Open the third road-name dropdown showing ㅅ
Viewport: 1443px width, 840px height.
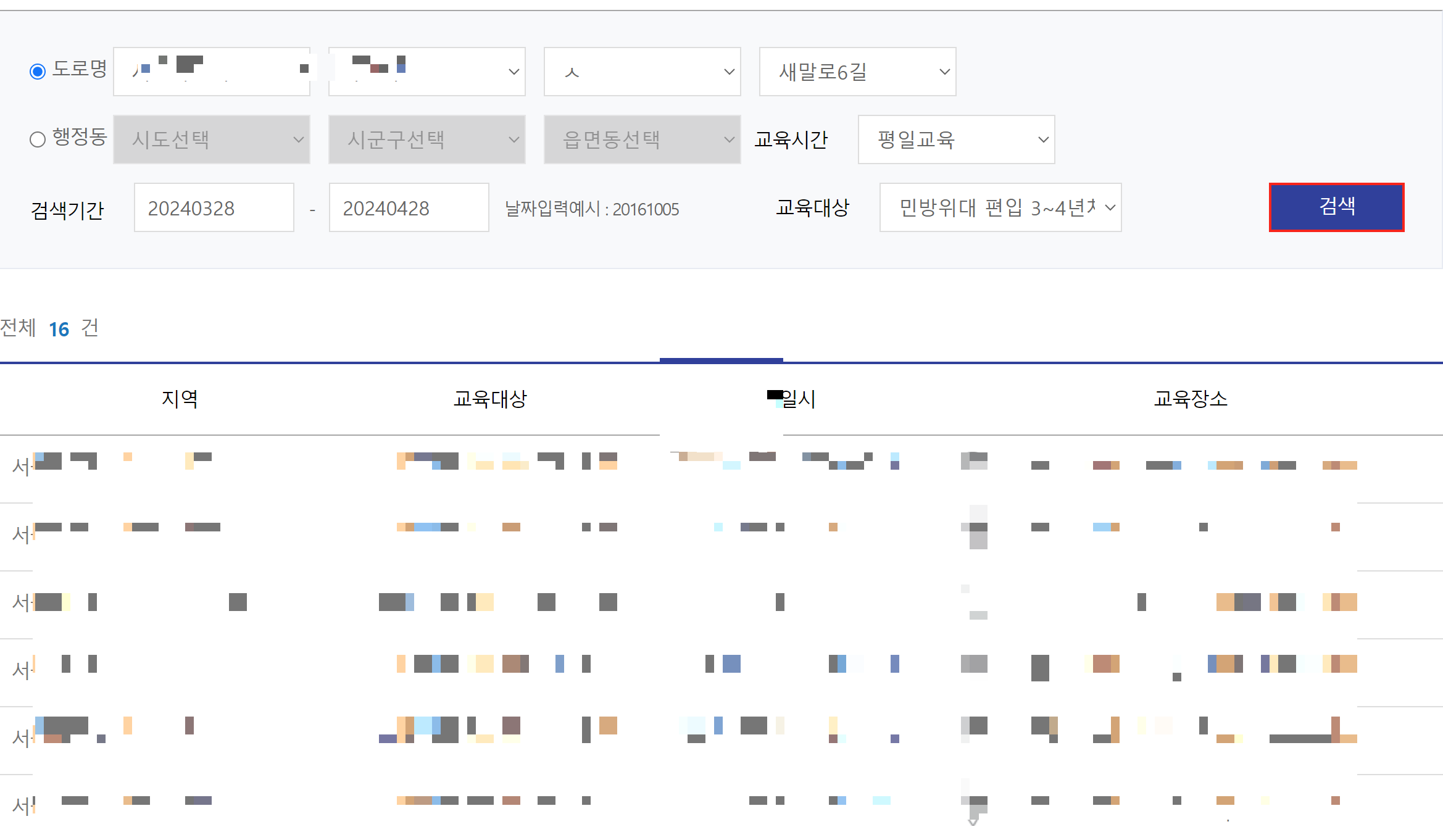[x=642, y=72]
